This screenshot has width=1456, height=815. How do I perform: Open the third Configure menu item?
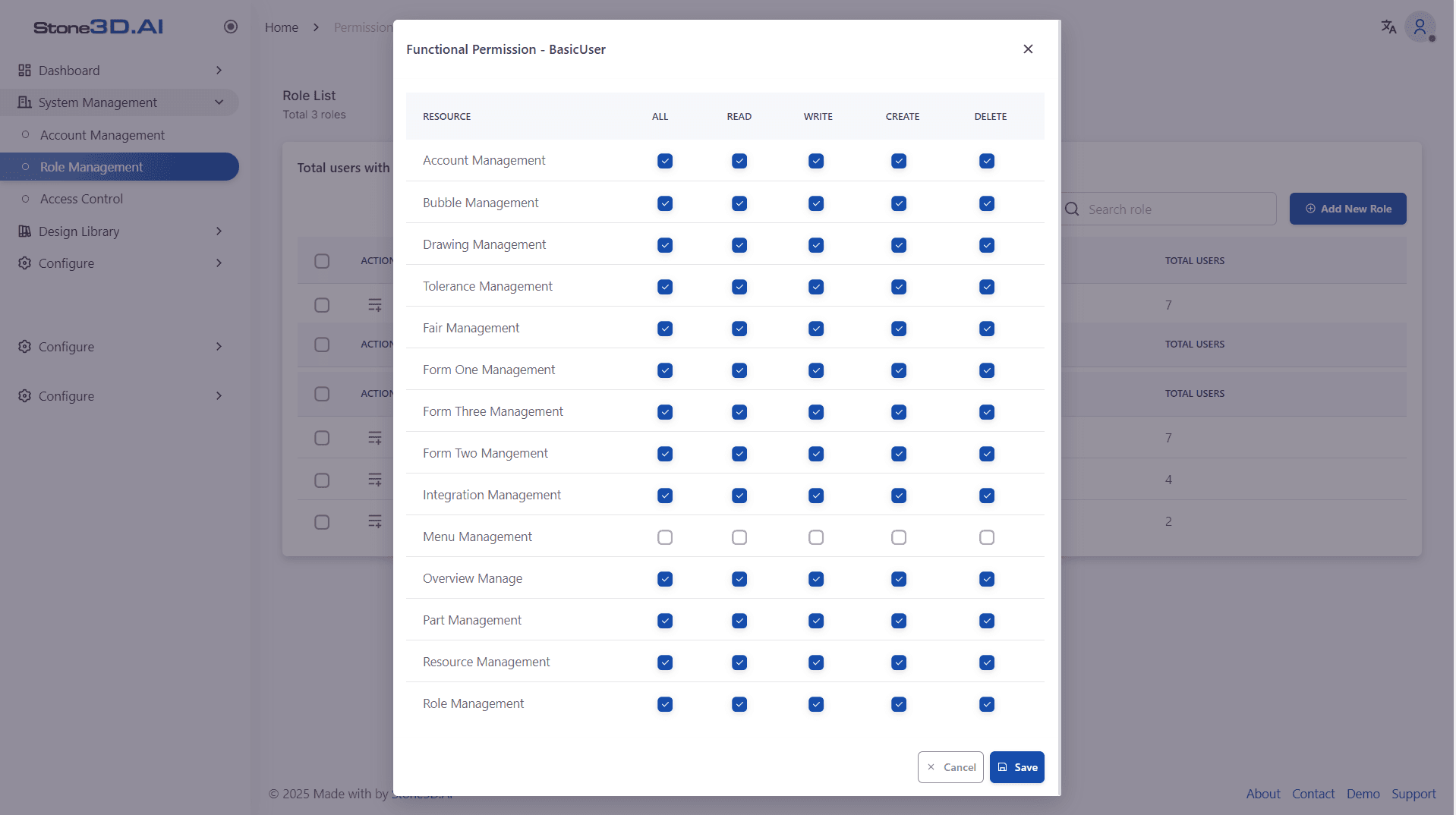(119, 395)
